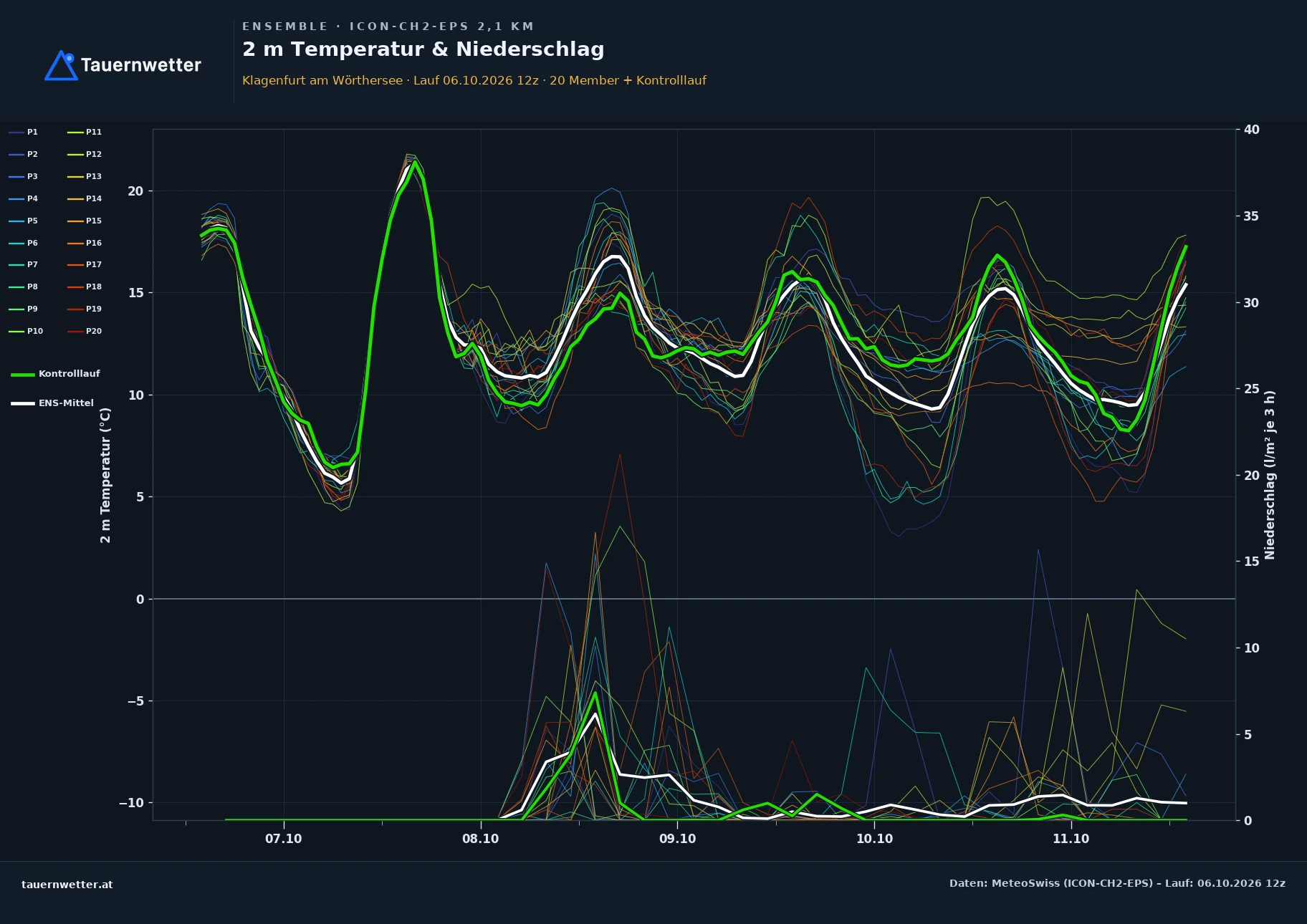Click the 2 m Temperatur left axis label

click(x=105, y=475)
